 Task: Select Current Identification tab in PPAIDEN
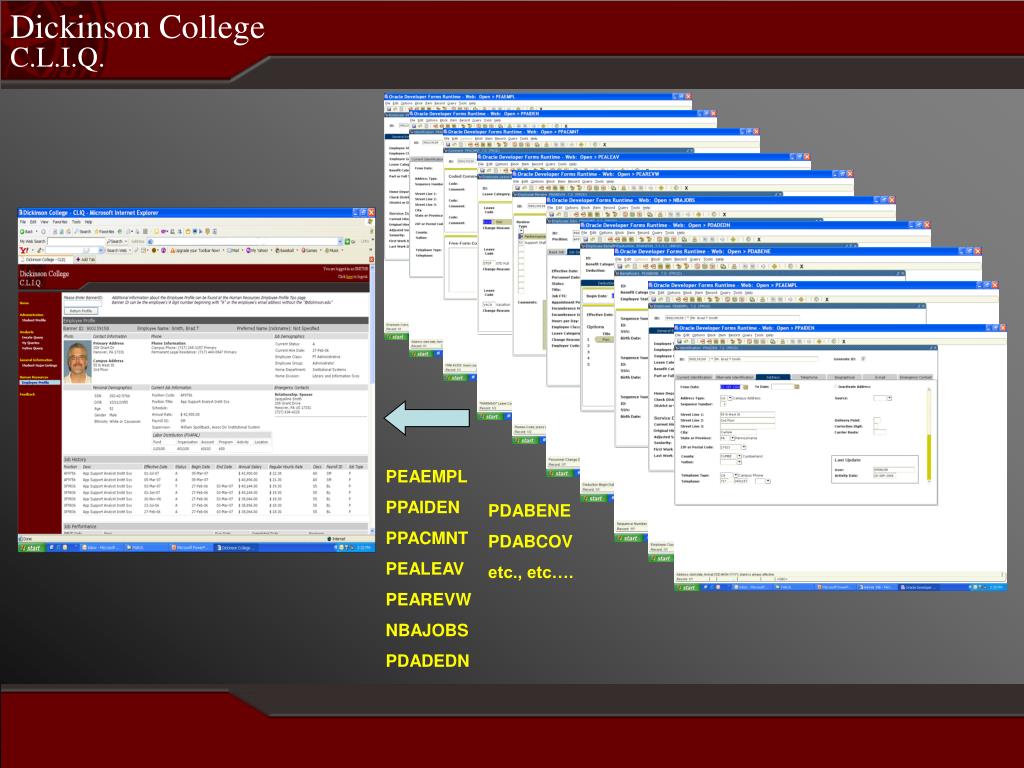click(x=694, y=377)
